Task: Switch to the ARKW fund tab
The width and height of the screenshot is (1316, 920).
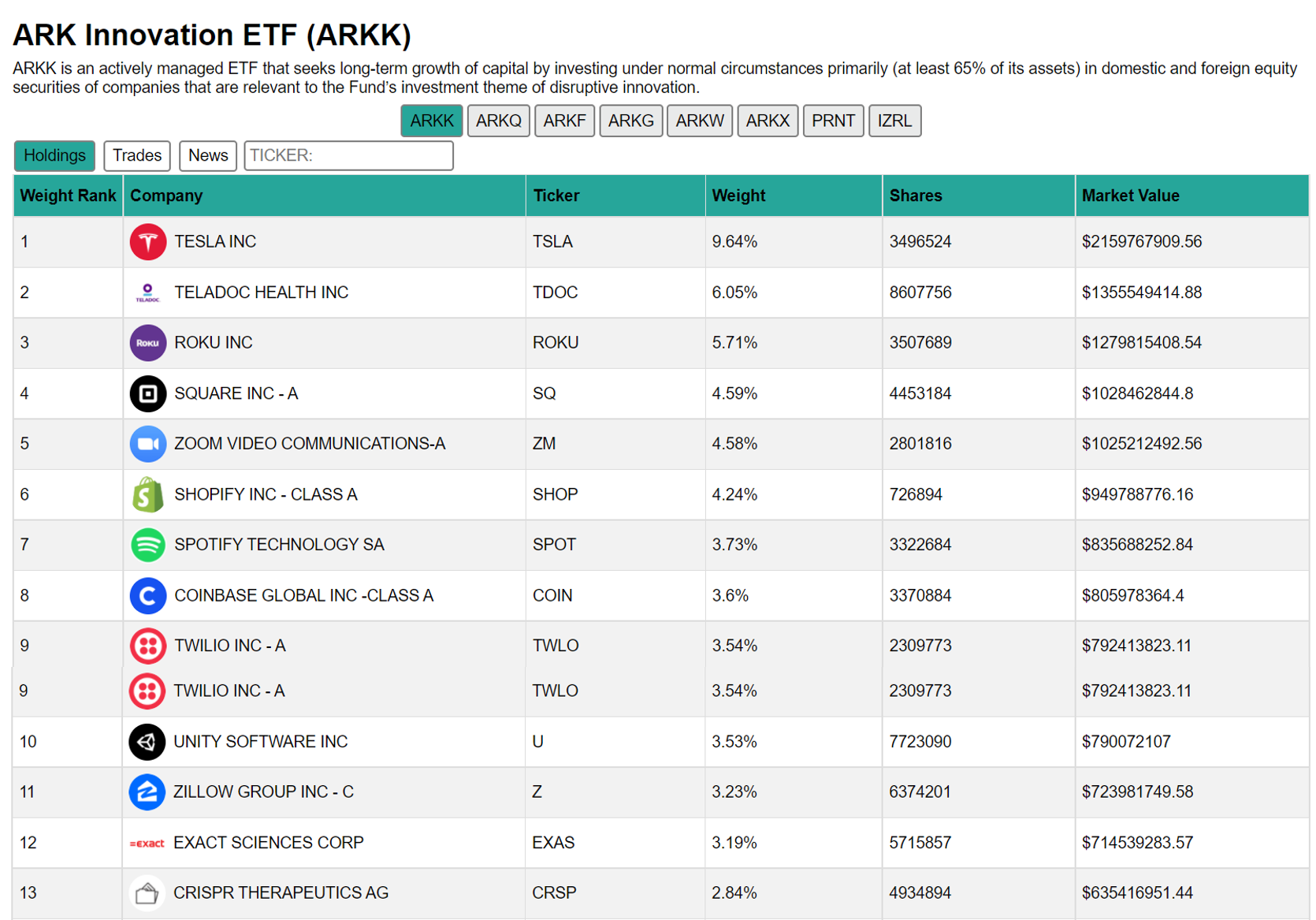Action: (x=700, y=121)
